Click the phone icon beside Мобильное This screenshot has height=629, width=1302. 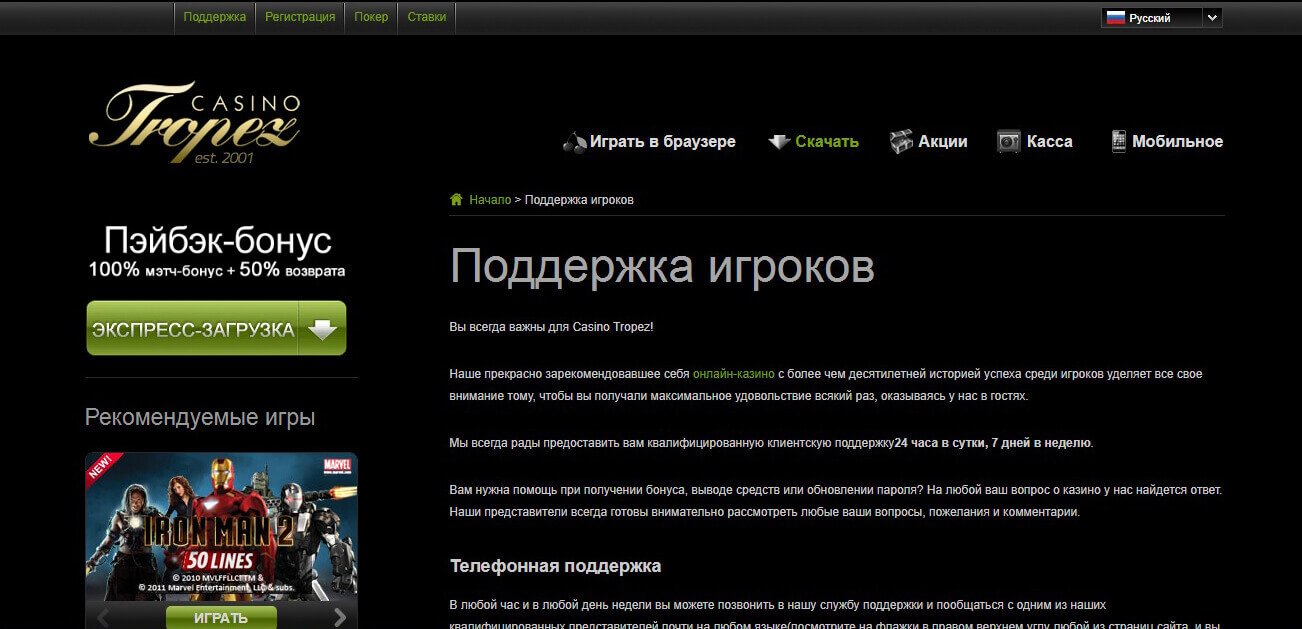point(1119,142)
